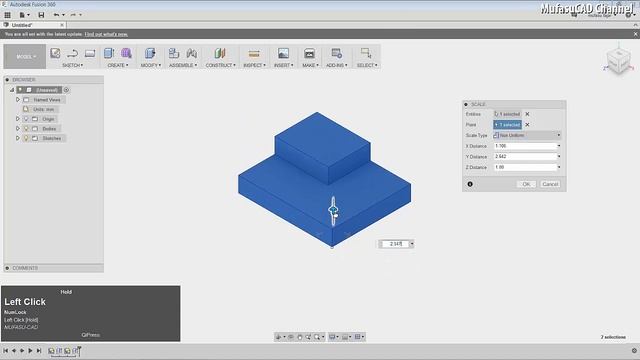The height and width of the screenshot is (360, 640).
Task: Open the Display Settings icon
Action: click(x=332, y=337)
